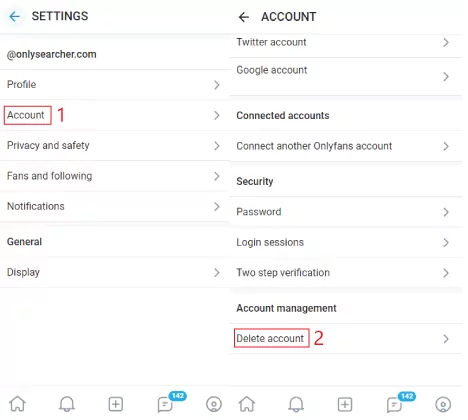
Task: Open notifications bell in right bottom bar
Action: click(x=296, y=404)
